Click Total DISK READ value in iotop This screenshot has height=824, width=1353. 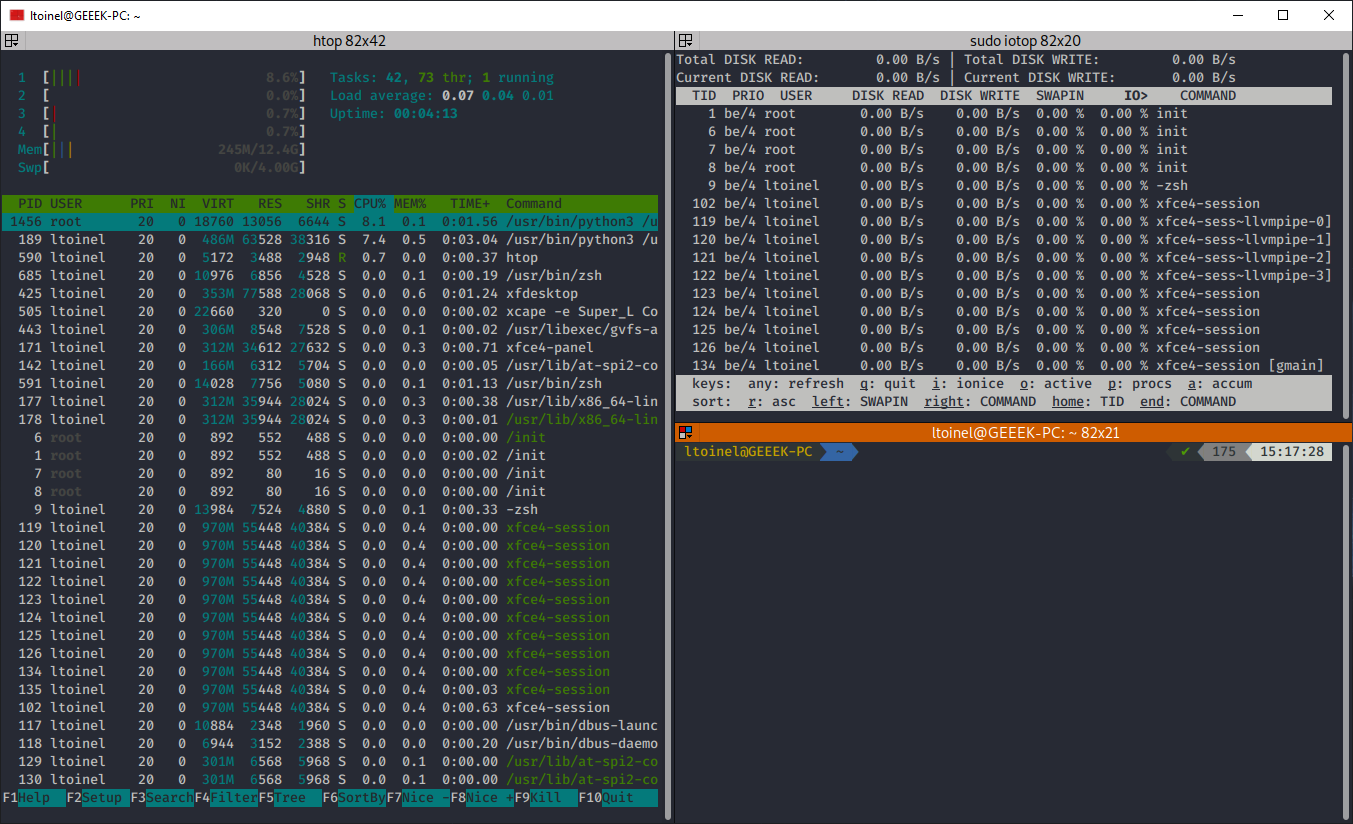click(908, 59)
